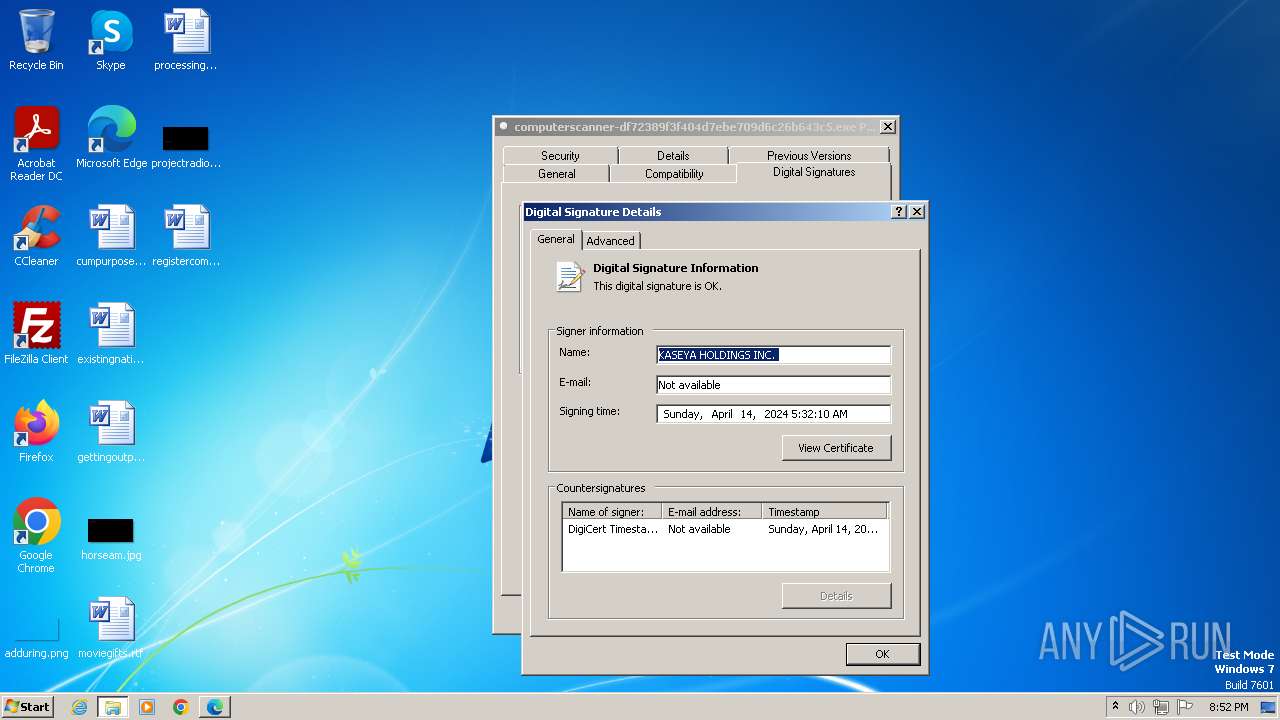Select the DigiCert Timestamp countersignature row
The width and height of the screenshot is (1280, 720).
725,529
